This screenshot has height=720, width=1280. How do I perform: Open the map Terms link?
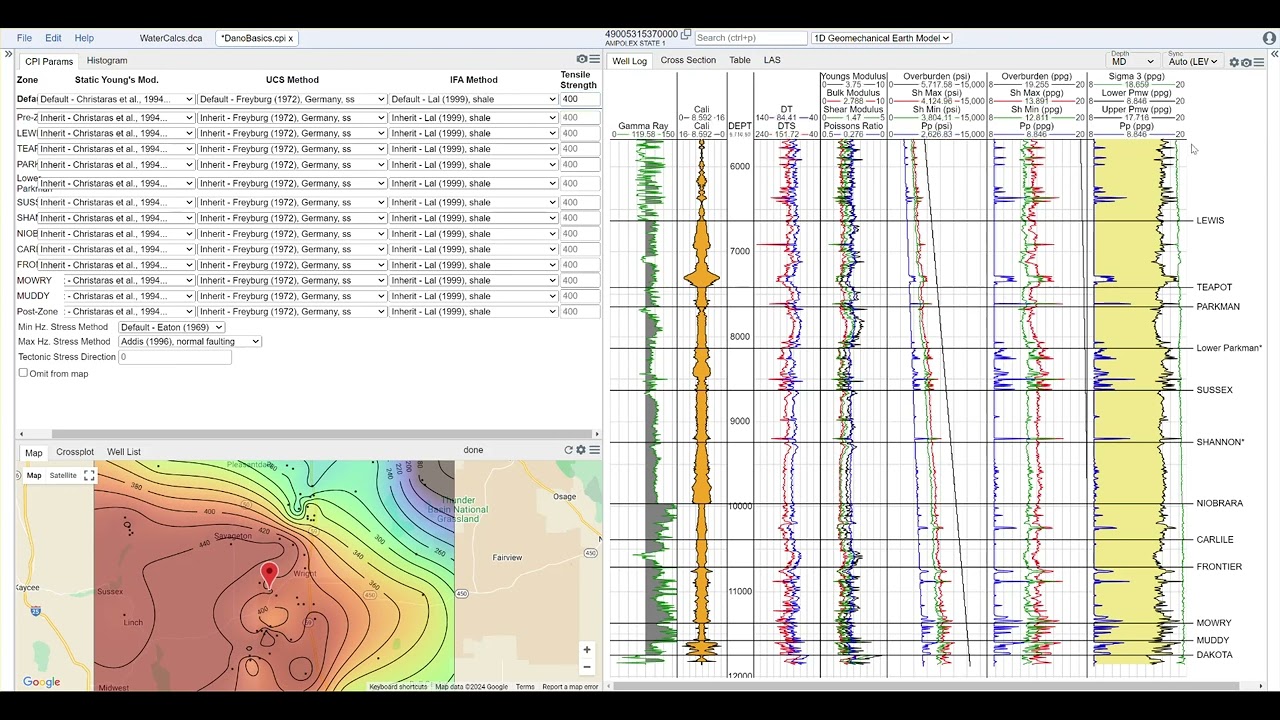(525, 687)
